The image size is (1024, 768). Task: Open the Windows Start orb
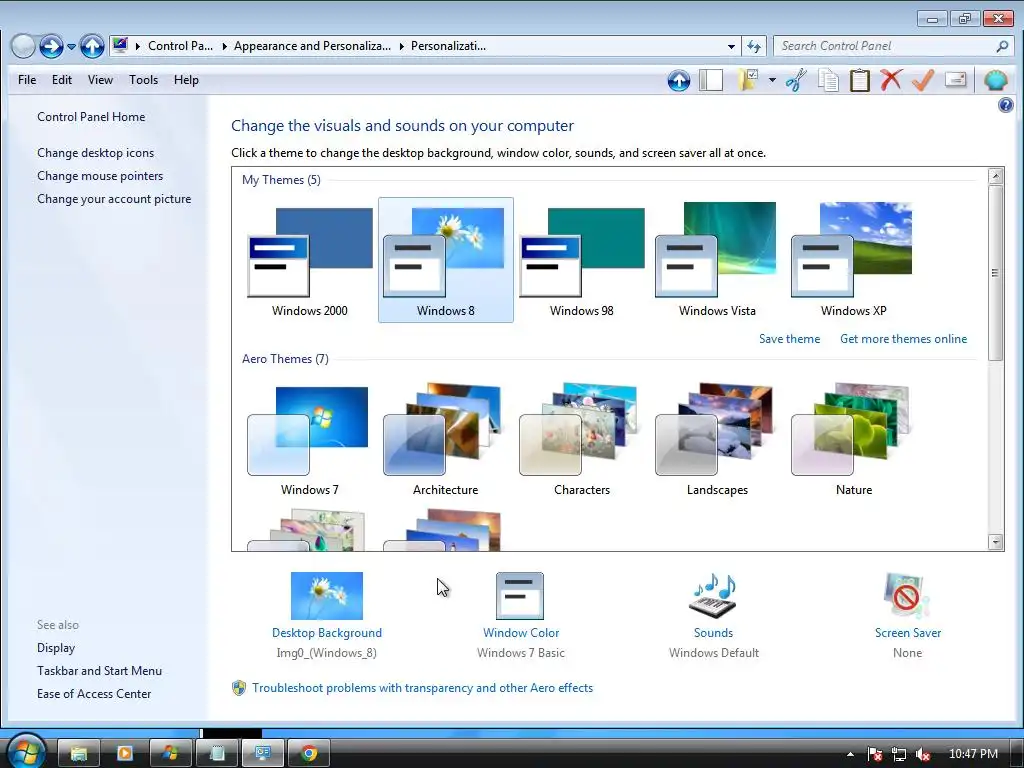26,751
